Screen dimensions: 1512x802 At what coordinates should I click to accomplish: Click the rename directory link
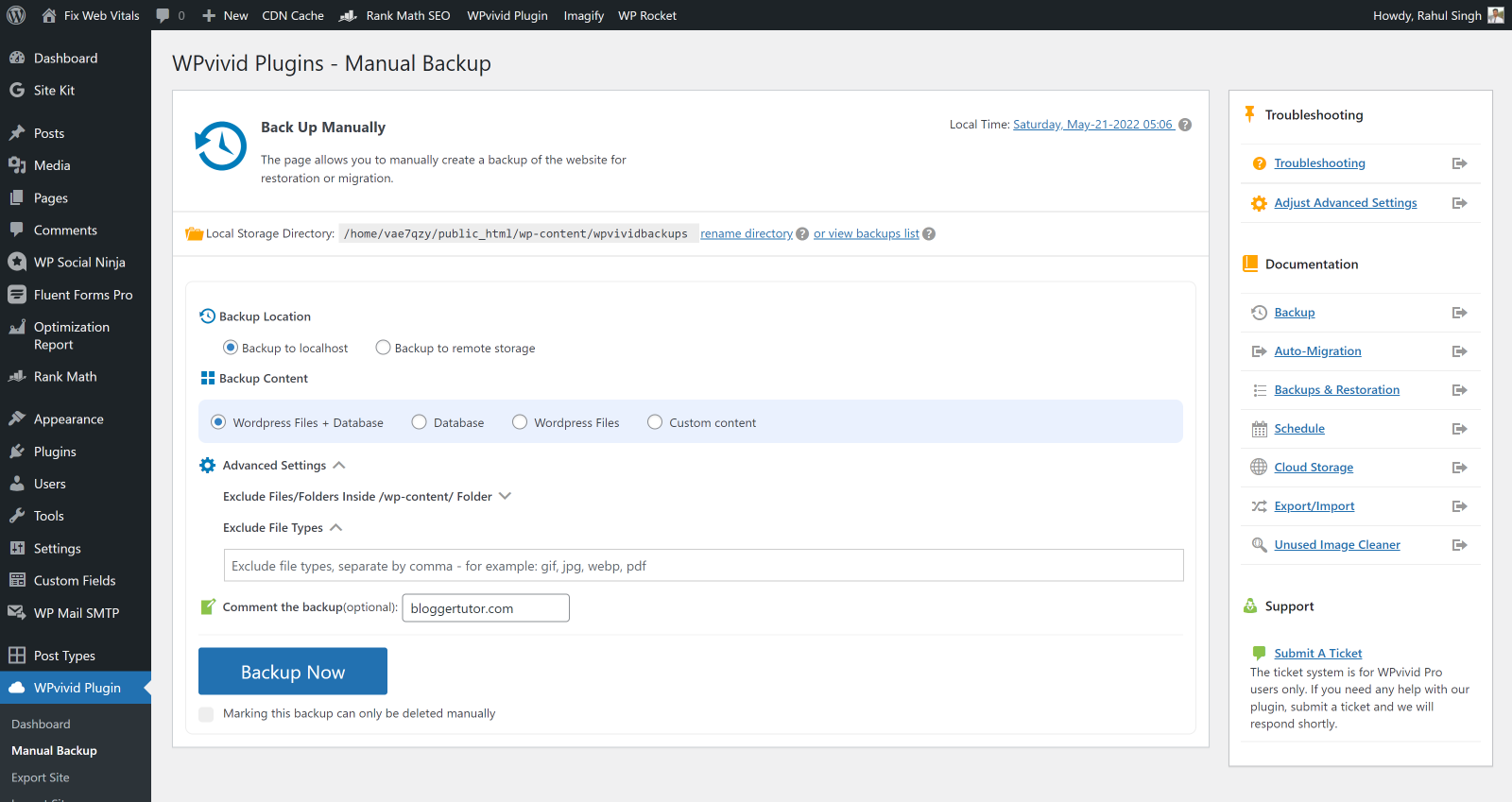coord(747,234)
